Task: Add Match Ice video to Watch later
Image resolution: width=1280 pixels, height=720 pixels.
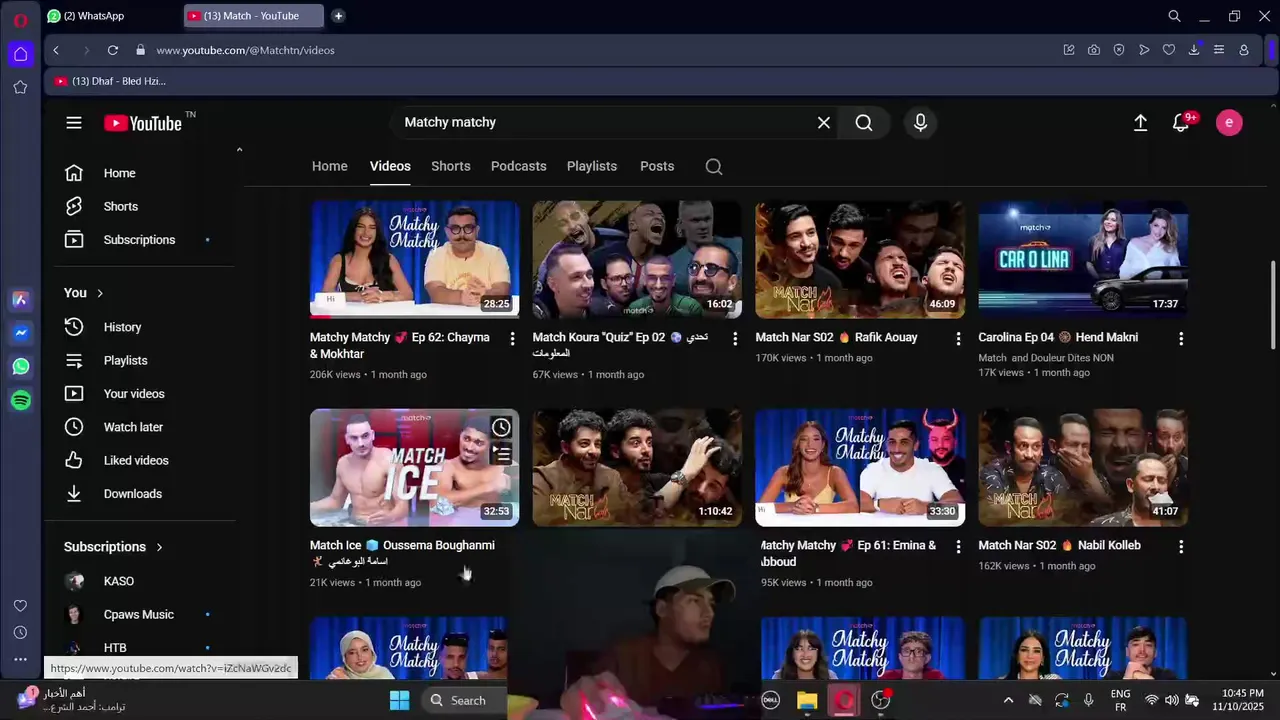Action: pos(501,428)
